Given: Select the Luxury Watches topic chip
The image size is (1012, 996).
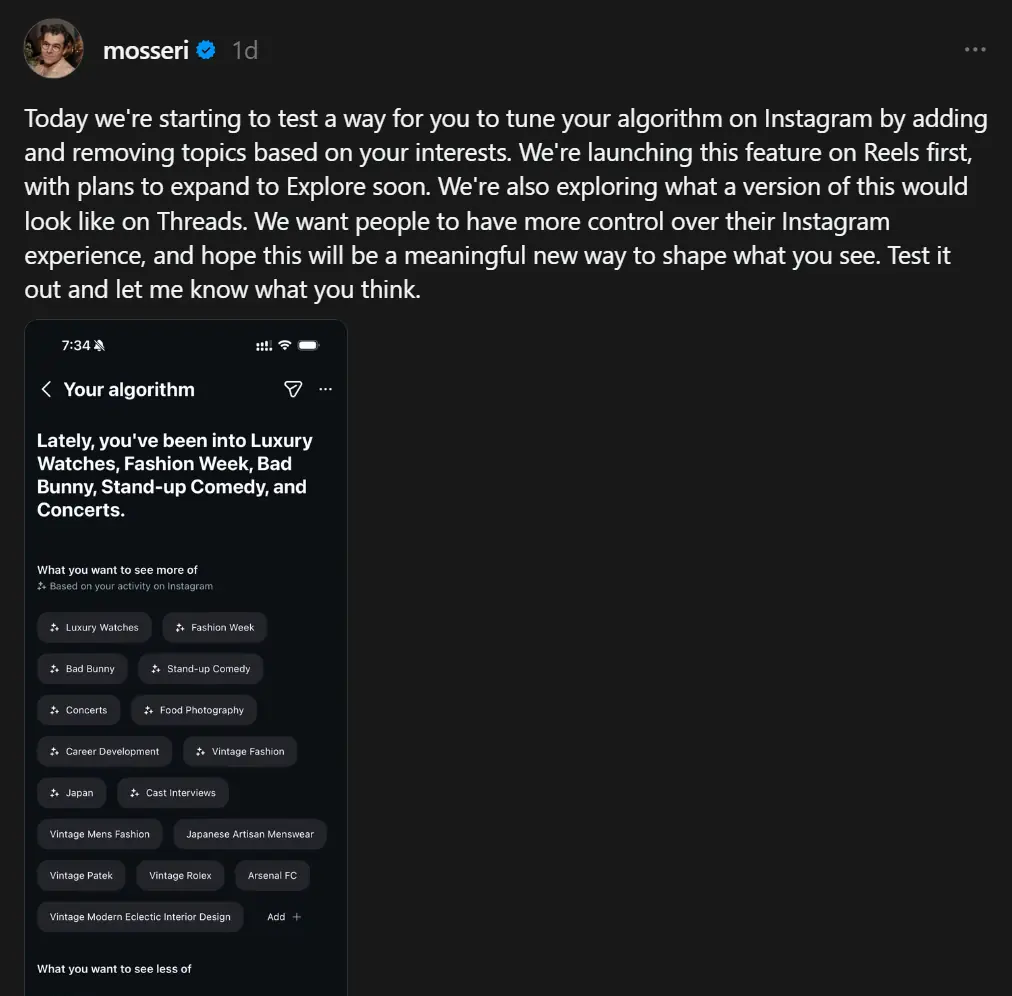Looking at the screenshot, I should pos(95,627).
